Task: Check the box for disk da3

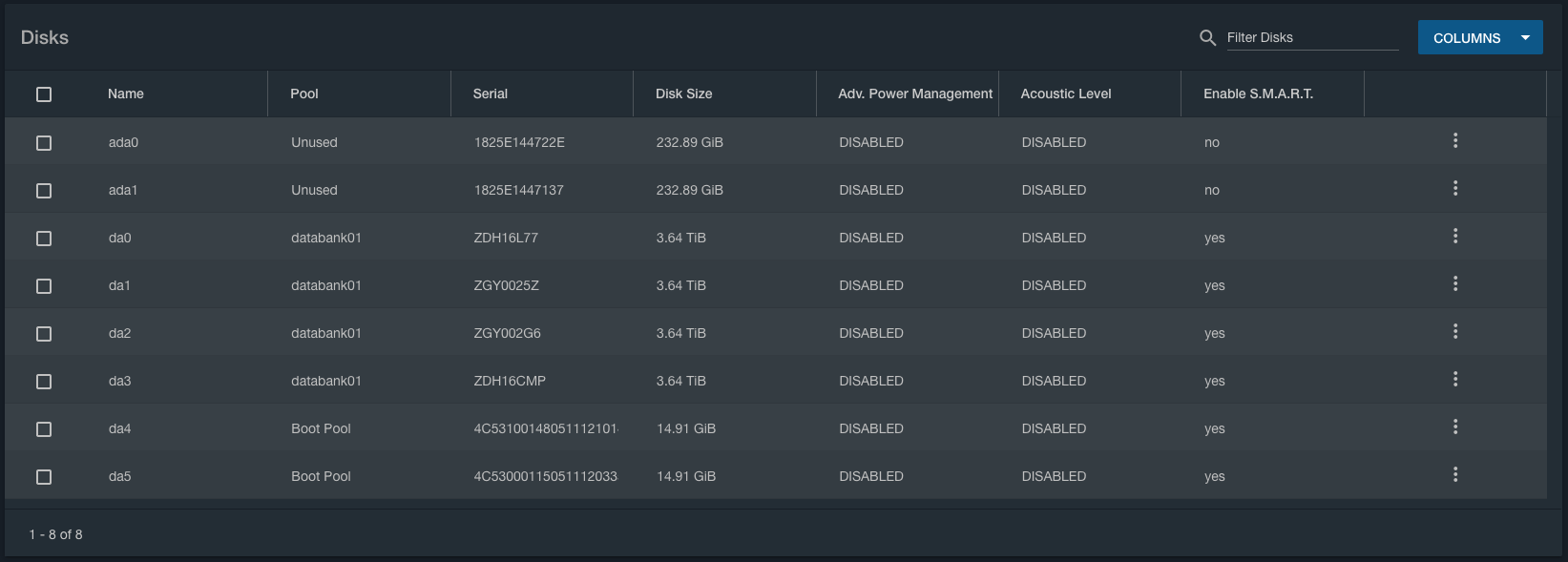Action: (x=44, y=382)
